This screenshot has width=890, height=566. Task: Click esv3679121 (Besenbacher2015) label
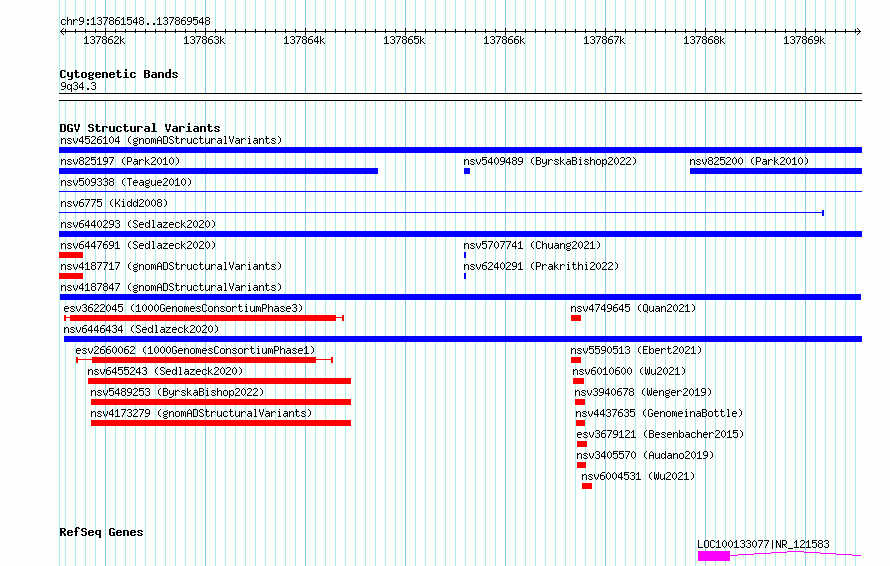pyautogui.click(x=660, y=434)
